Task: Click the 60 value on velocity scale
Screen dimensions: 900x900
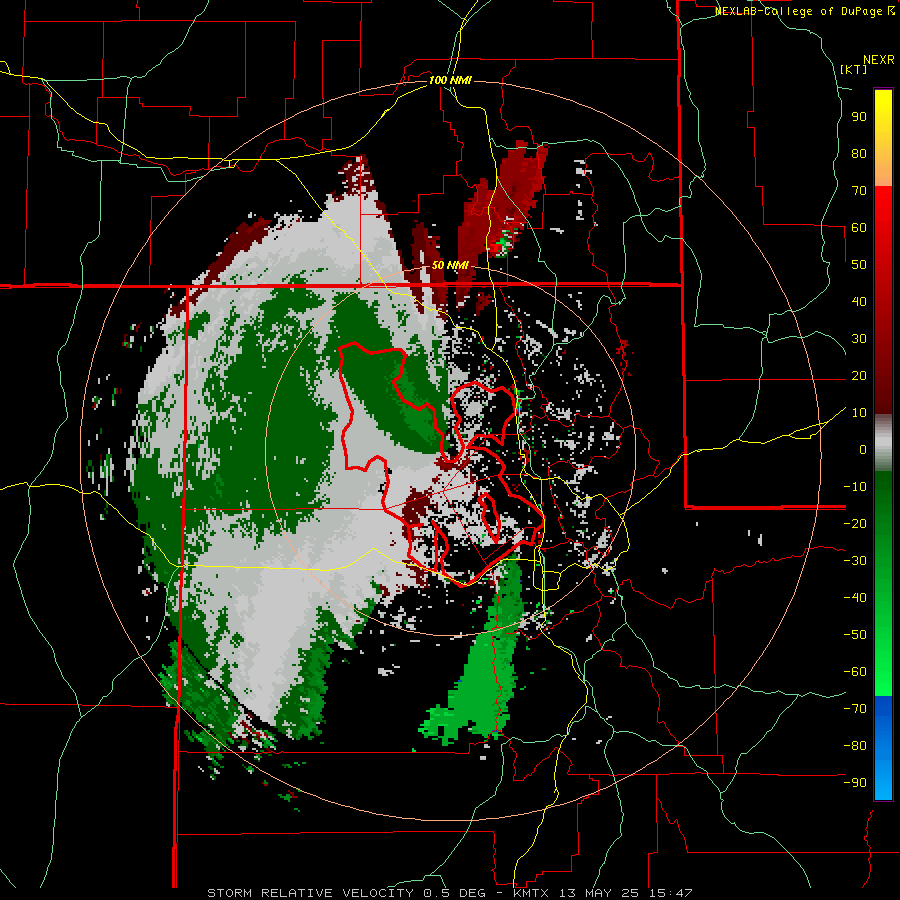Action: [x=859, y=228]
